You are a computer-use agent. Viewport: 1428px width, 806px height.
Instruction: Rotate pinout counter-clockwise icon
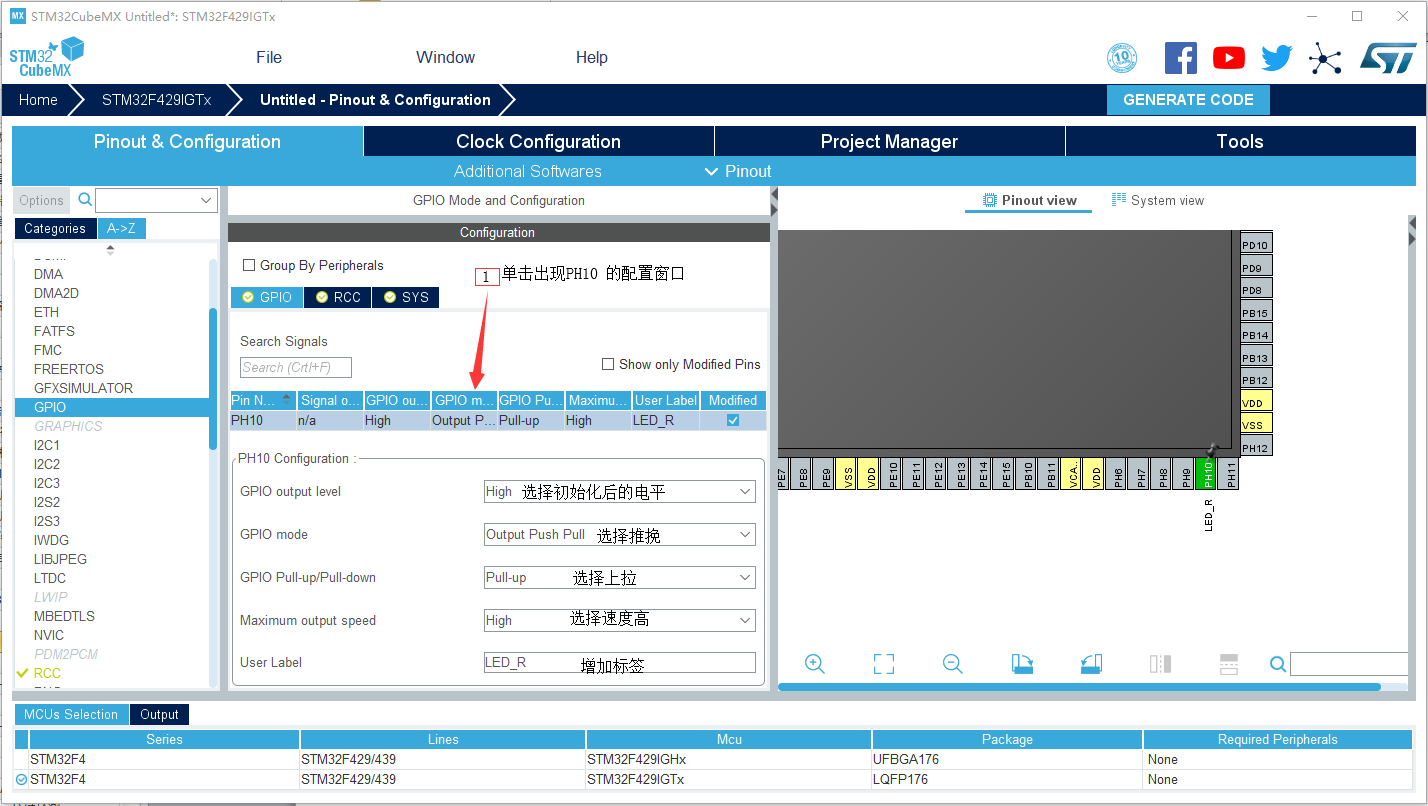pos(1091,664)
